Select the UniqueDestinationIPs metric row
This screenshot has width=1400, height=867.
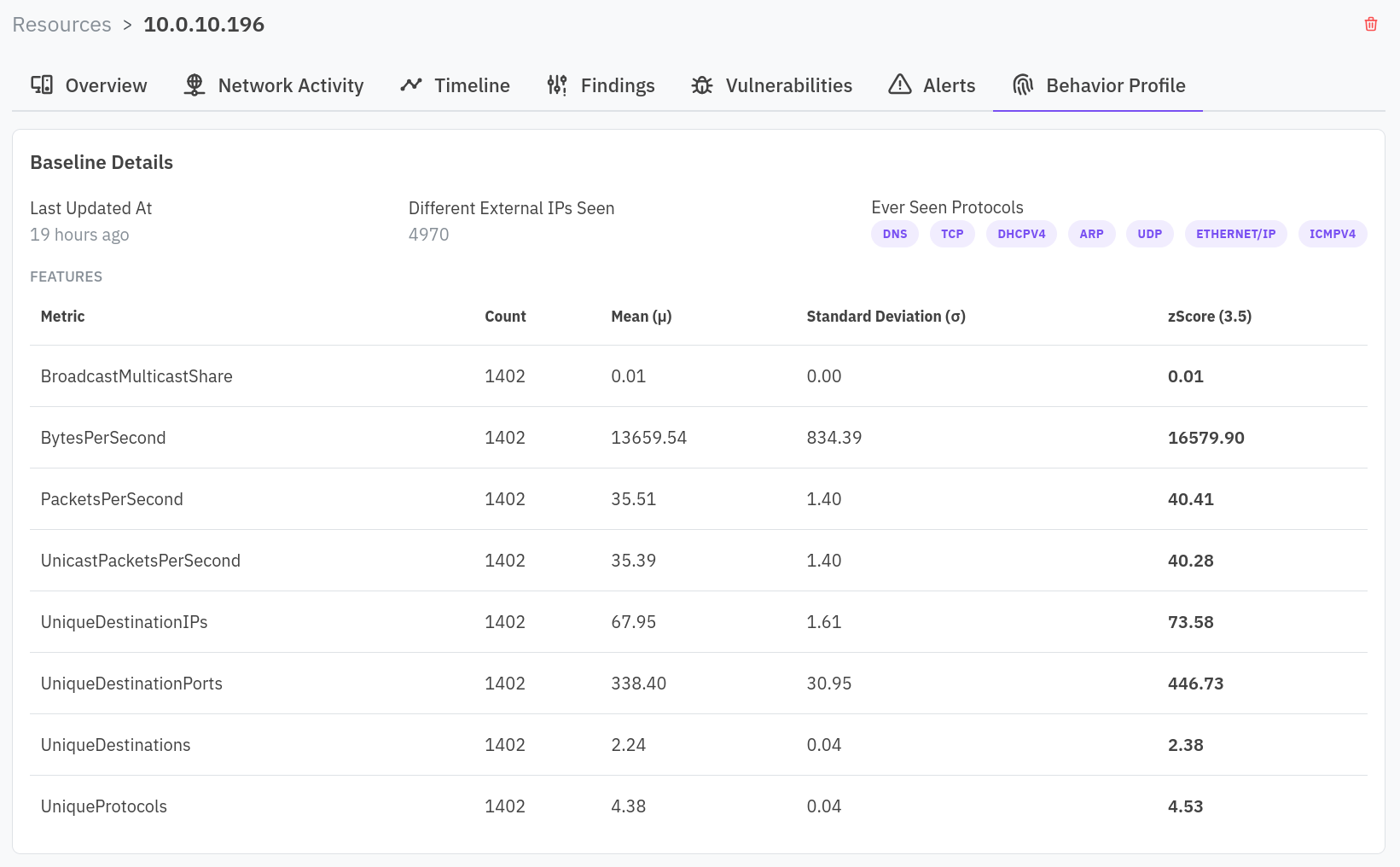click(x=698, y=622)
